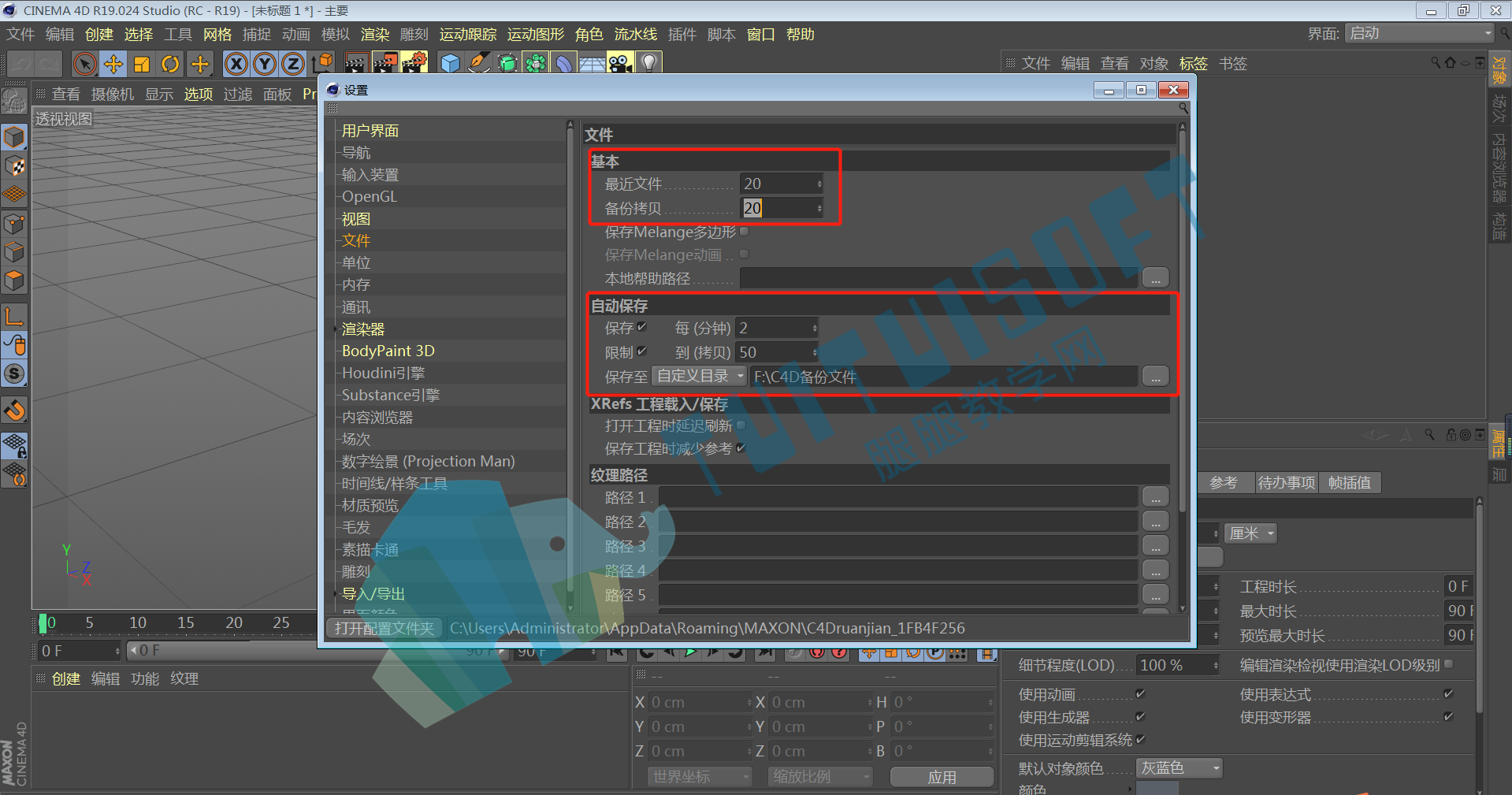Open the 界面 启动 layout dropdown
Screen dimensions: 1512x795
click(1420, 33)
